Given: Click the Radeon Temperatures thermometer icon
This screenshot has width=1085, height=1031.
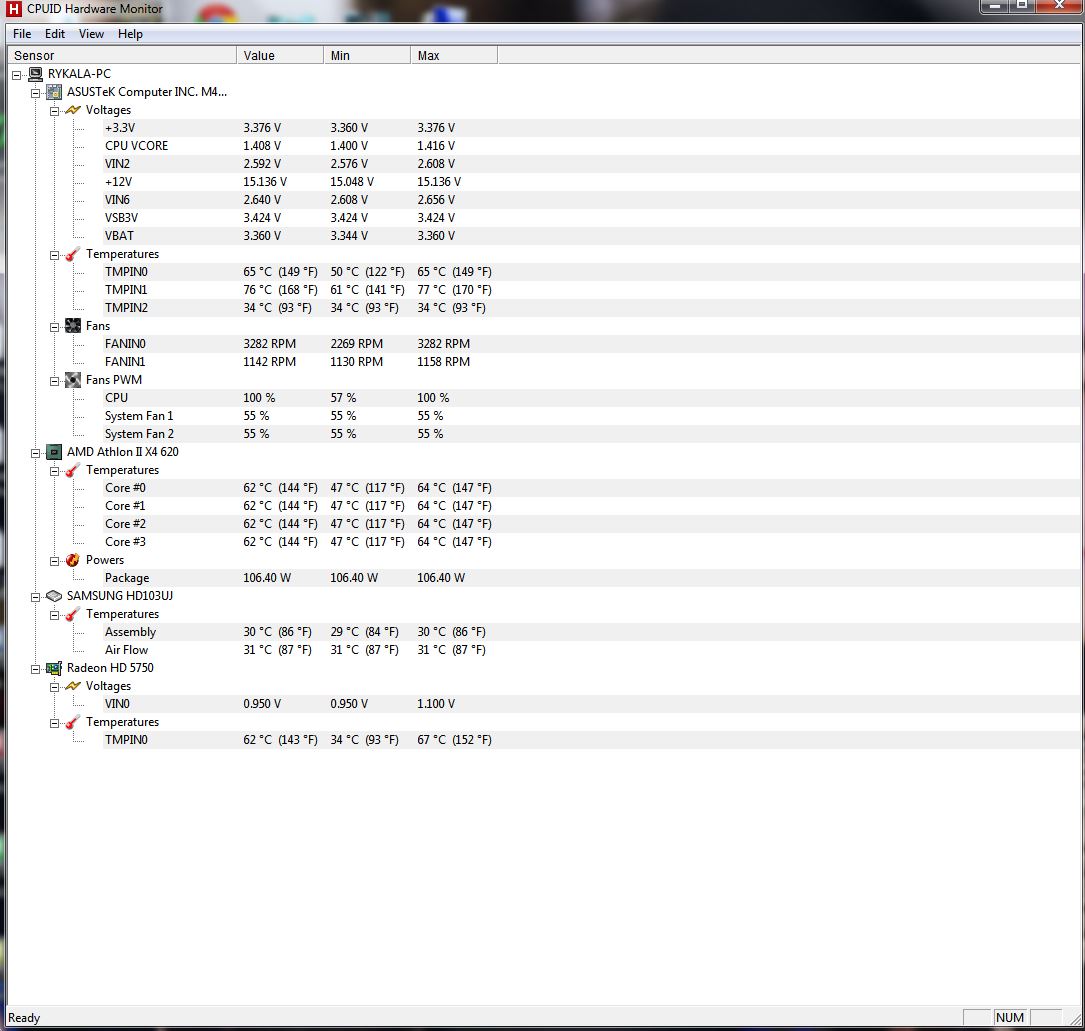Looking at the screenshot, I should [73, 722].
